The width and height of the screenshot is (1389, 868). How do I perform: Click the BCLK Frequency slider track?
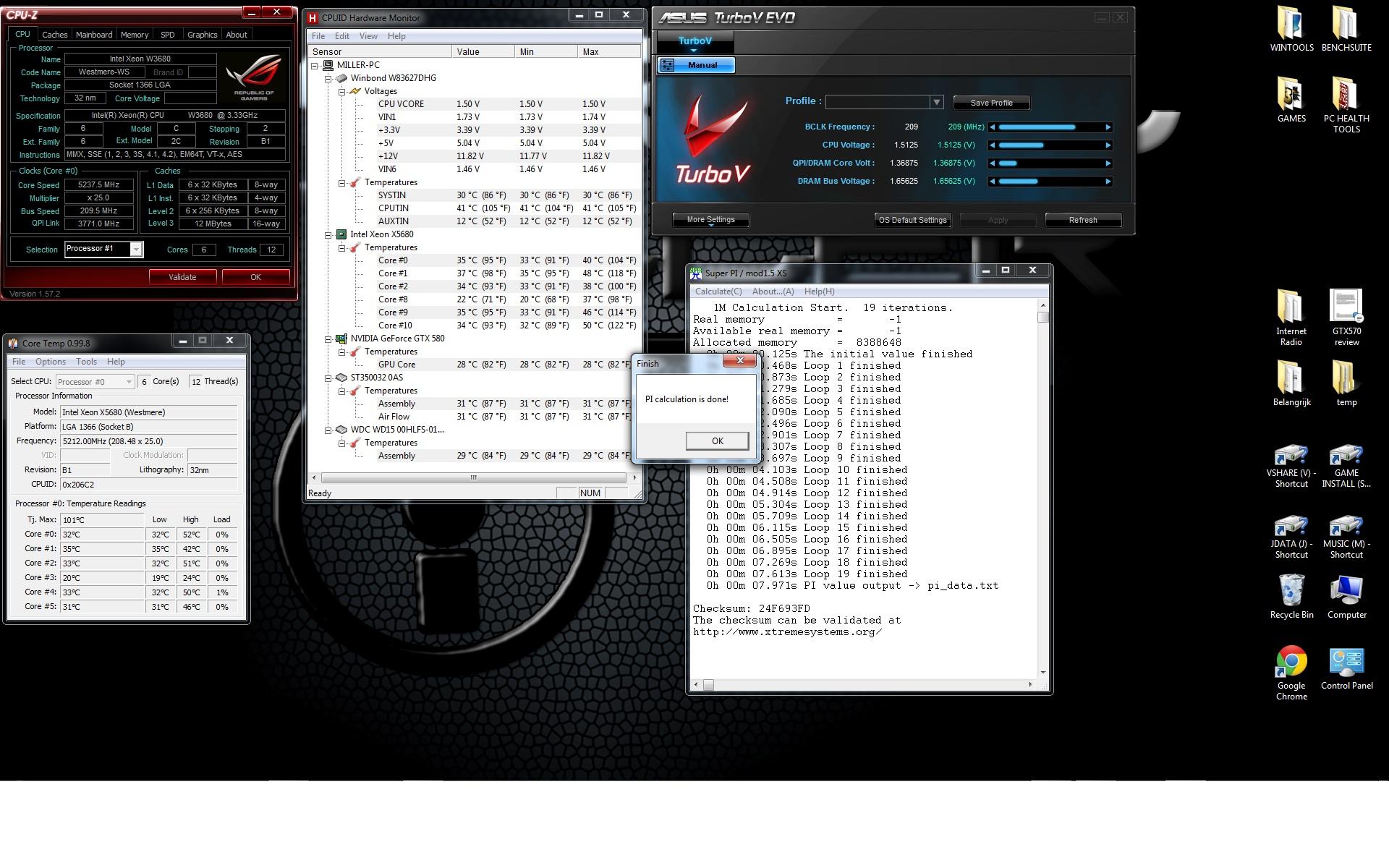coord(1050,127)
